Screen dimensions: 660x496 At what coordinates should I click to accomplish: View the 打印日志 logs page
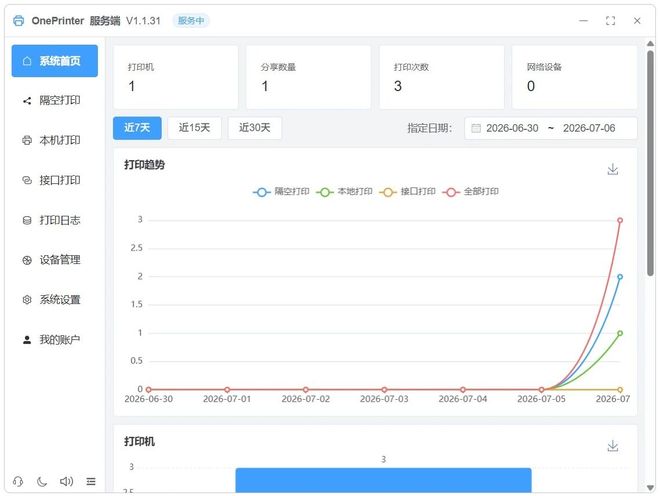[55, 220]
